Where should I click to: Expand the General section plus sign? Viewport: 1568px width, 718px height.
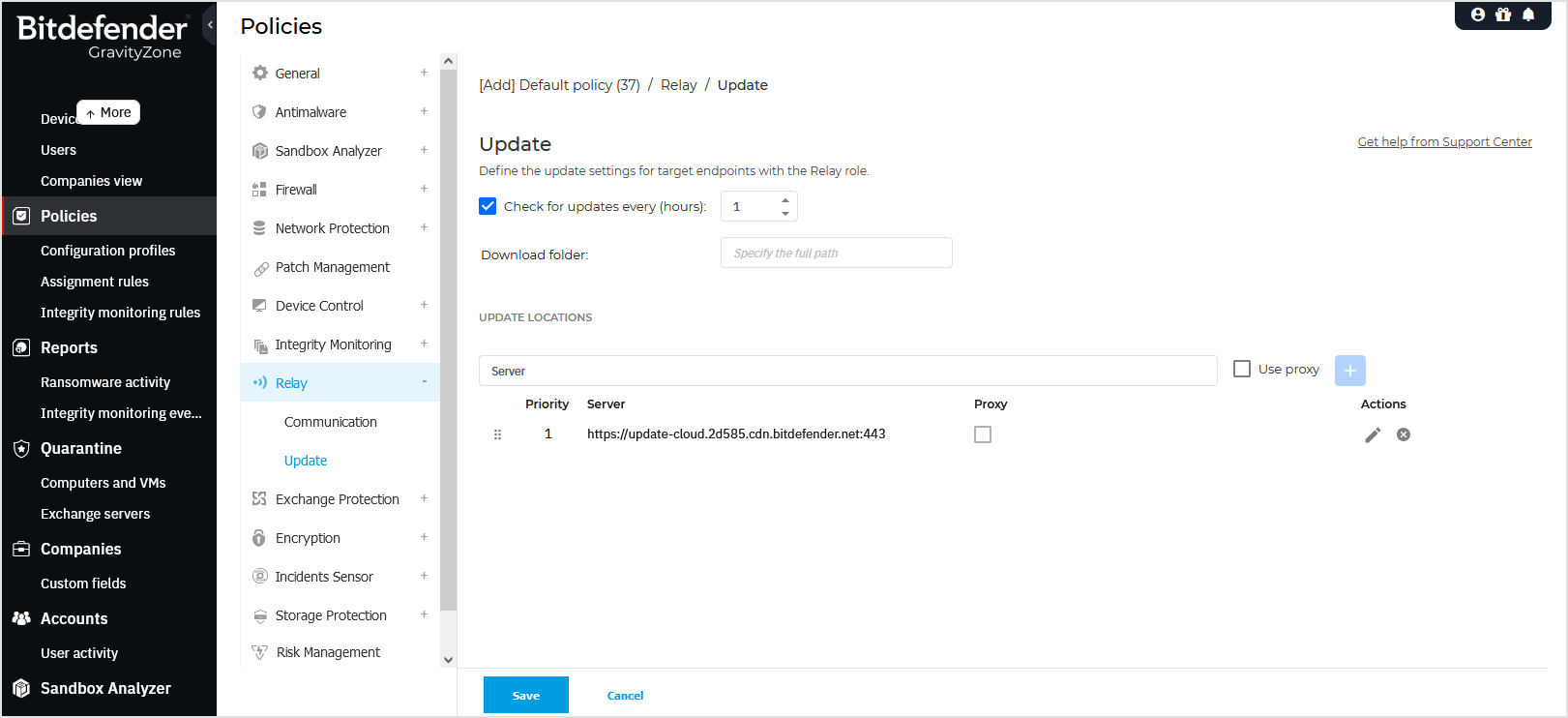click(x=424, y=73)
